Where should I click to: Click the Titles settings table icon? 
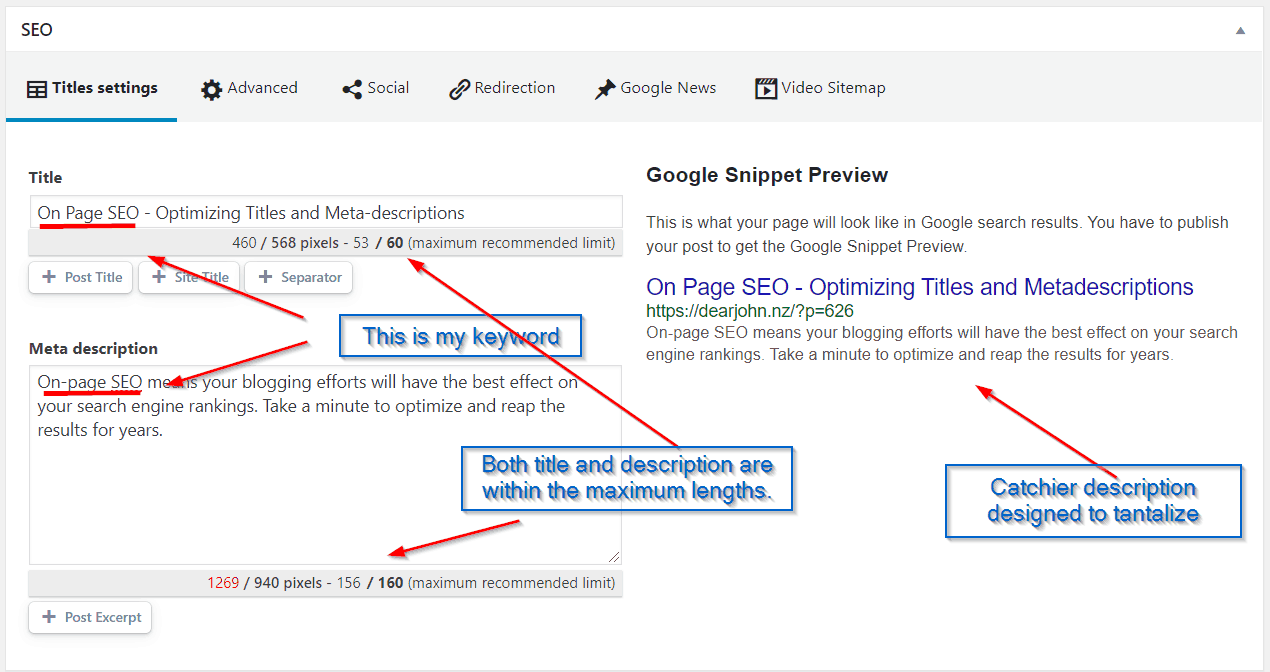(x=37, y=89)
